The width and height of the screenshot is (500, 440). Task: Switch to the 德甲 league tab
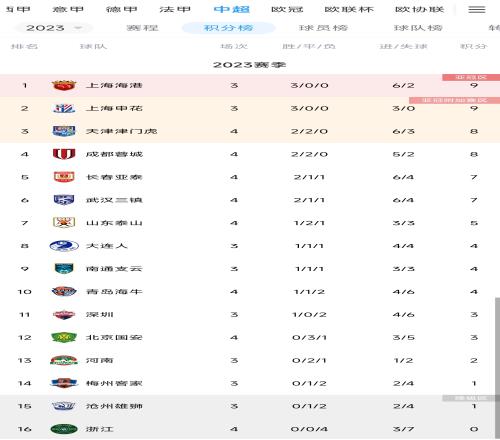122,10
